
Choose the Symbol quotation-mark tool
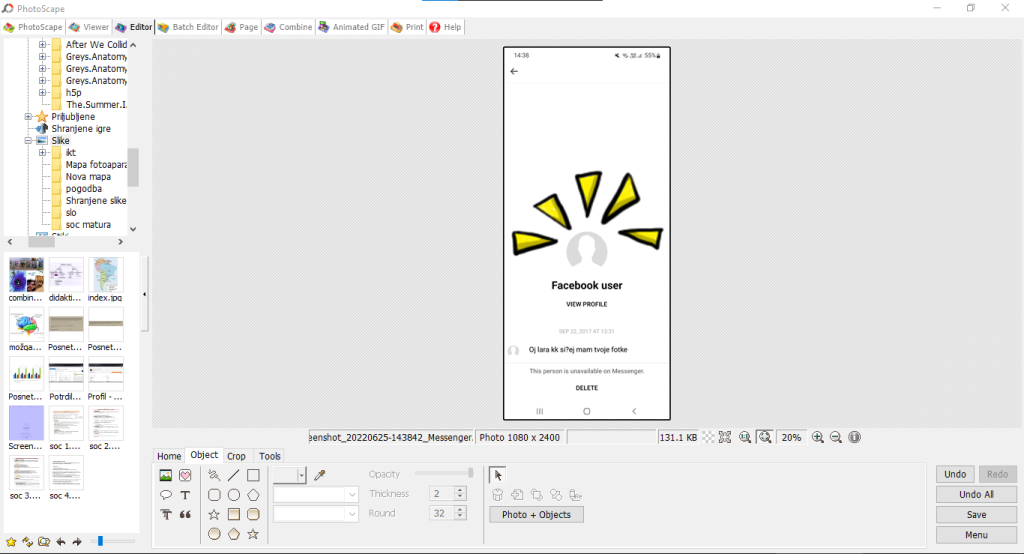185,514
